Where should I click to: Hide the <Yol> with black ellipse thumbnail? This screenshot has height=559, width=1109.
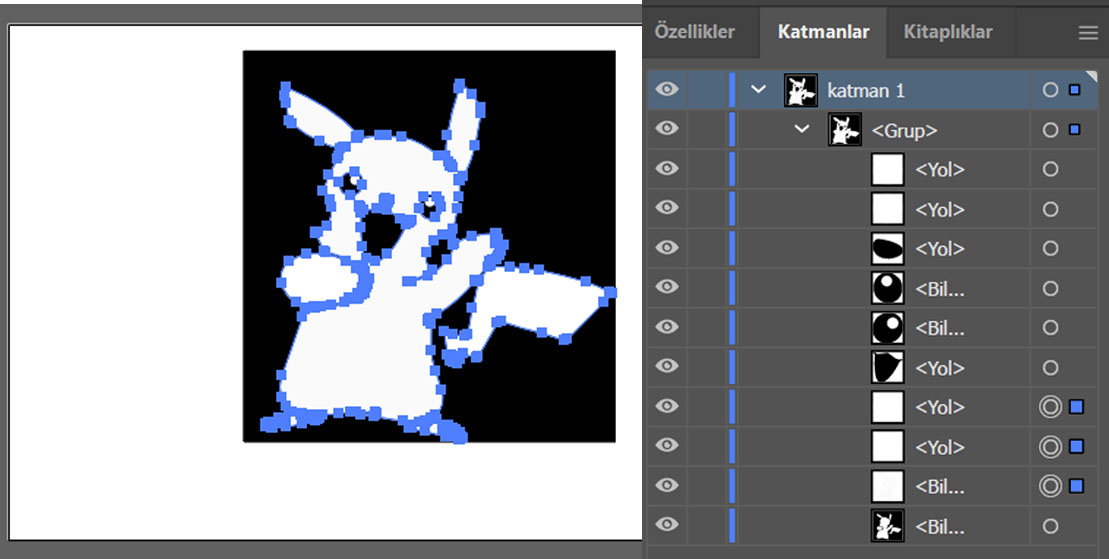(667, 248)
